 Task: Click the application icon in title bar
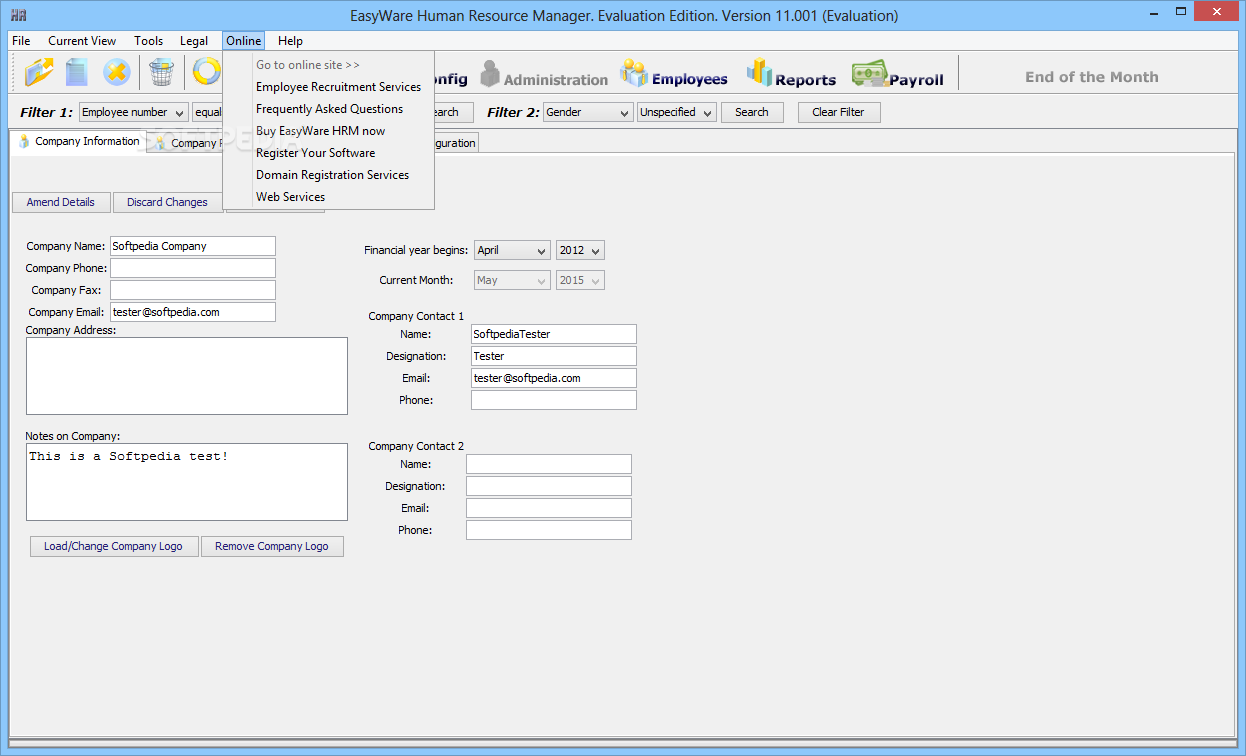point(18,15)
